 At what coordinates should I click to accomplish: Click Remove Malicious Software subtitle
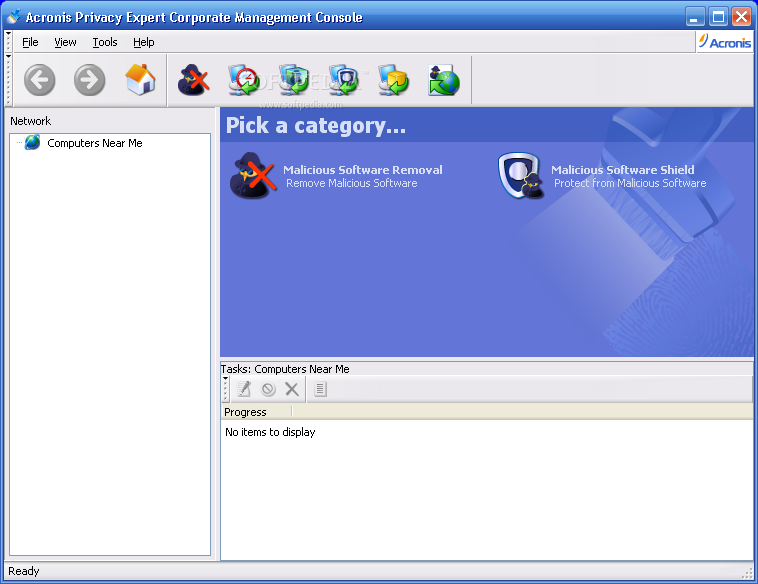click(351, 183)
